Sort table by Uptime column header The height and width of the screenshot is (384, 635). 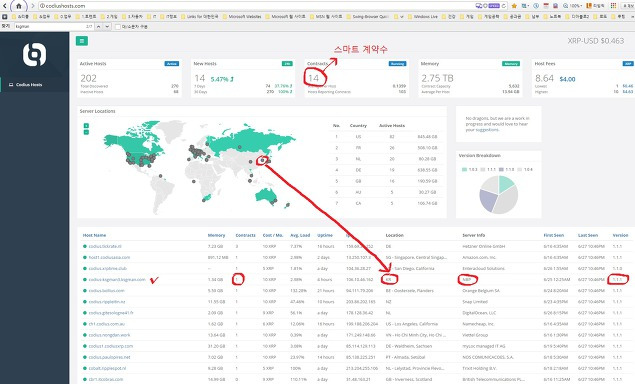coord(325,235)
